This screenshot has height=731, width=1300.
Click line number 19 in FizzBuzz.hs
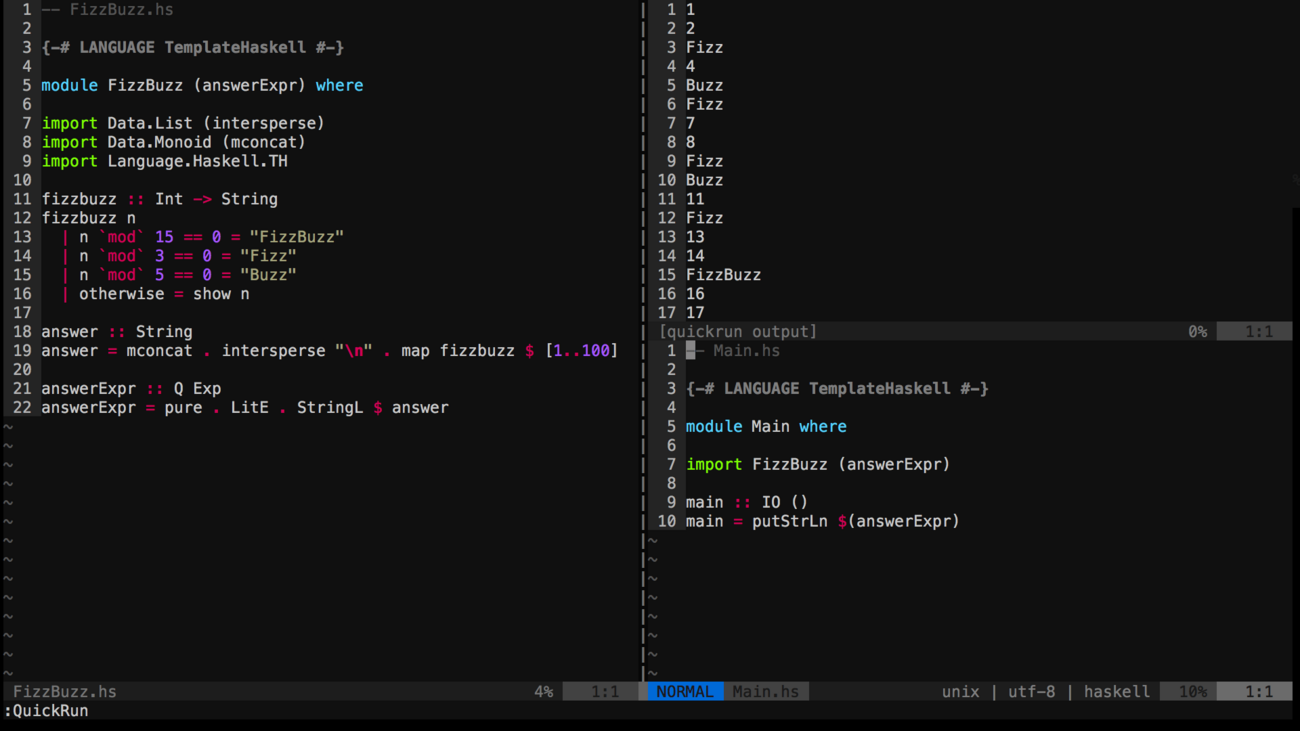(x=22, y=350)
